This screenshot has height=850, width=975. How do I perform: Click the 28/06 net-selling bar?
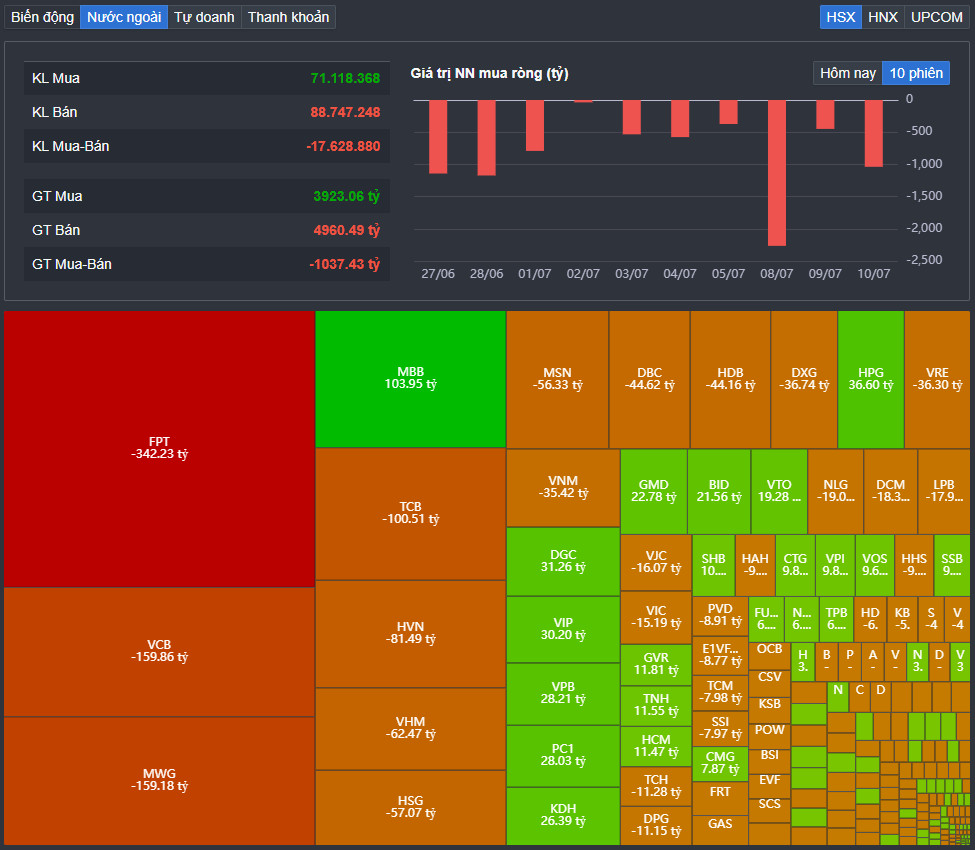486,137
